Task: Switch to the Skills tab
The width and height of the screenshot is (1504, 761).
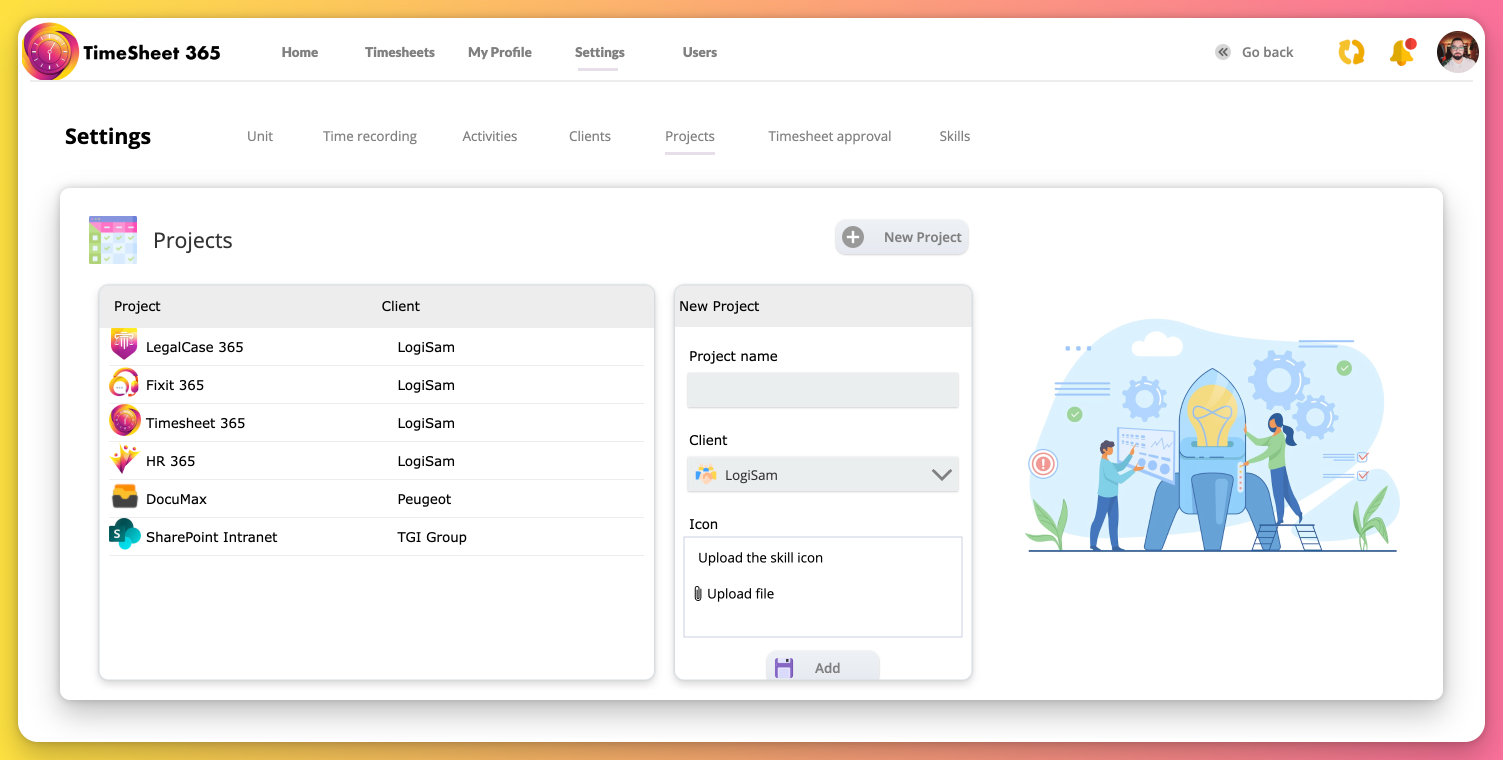Action: point(955,136)
